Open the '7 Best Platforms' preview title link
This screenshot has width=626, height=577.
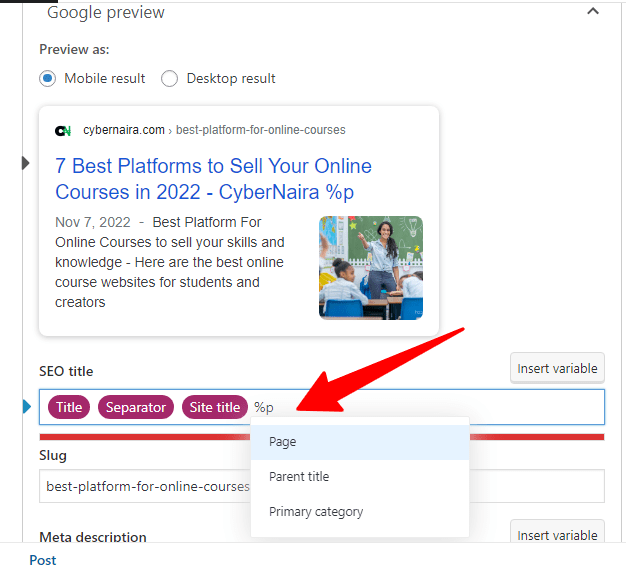click(213, 179)
